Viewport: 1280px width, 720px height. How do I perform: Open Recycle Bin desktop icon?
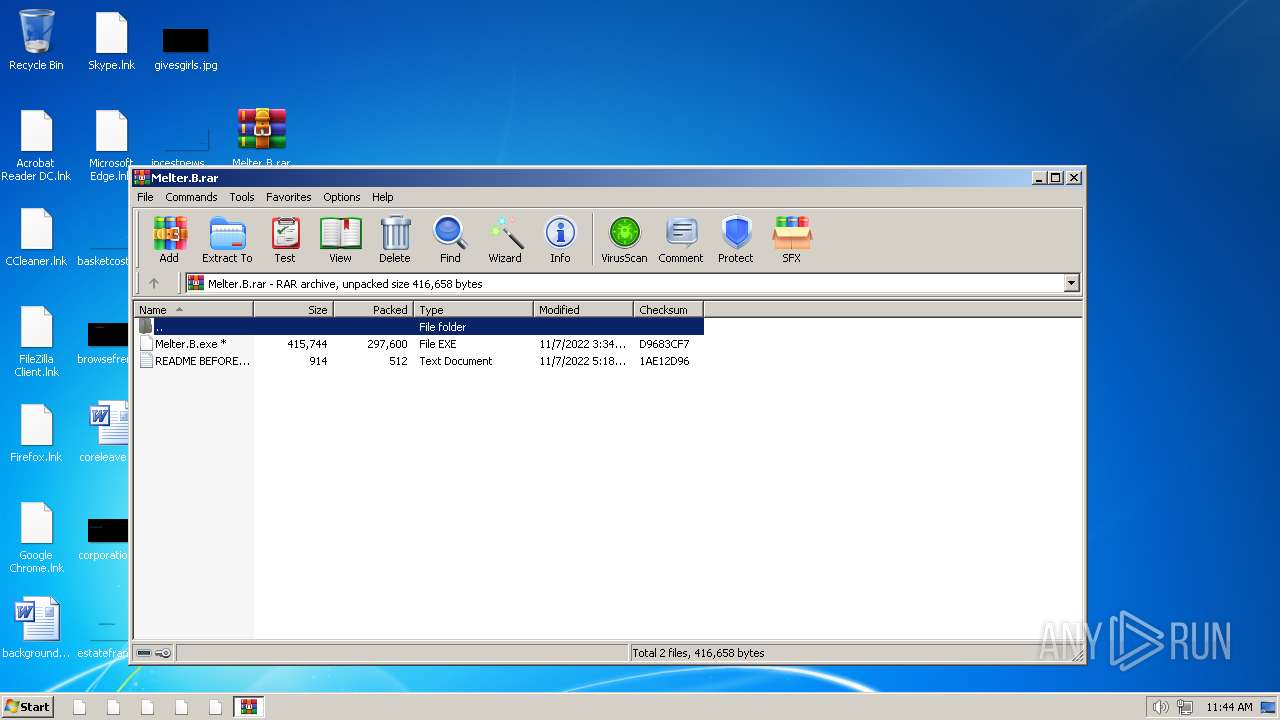(x=36, y=41)
